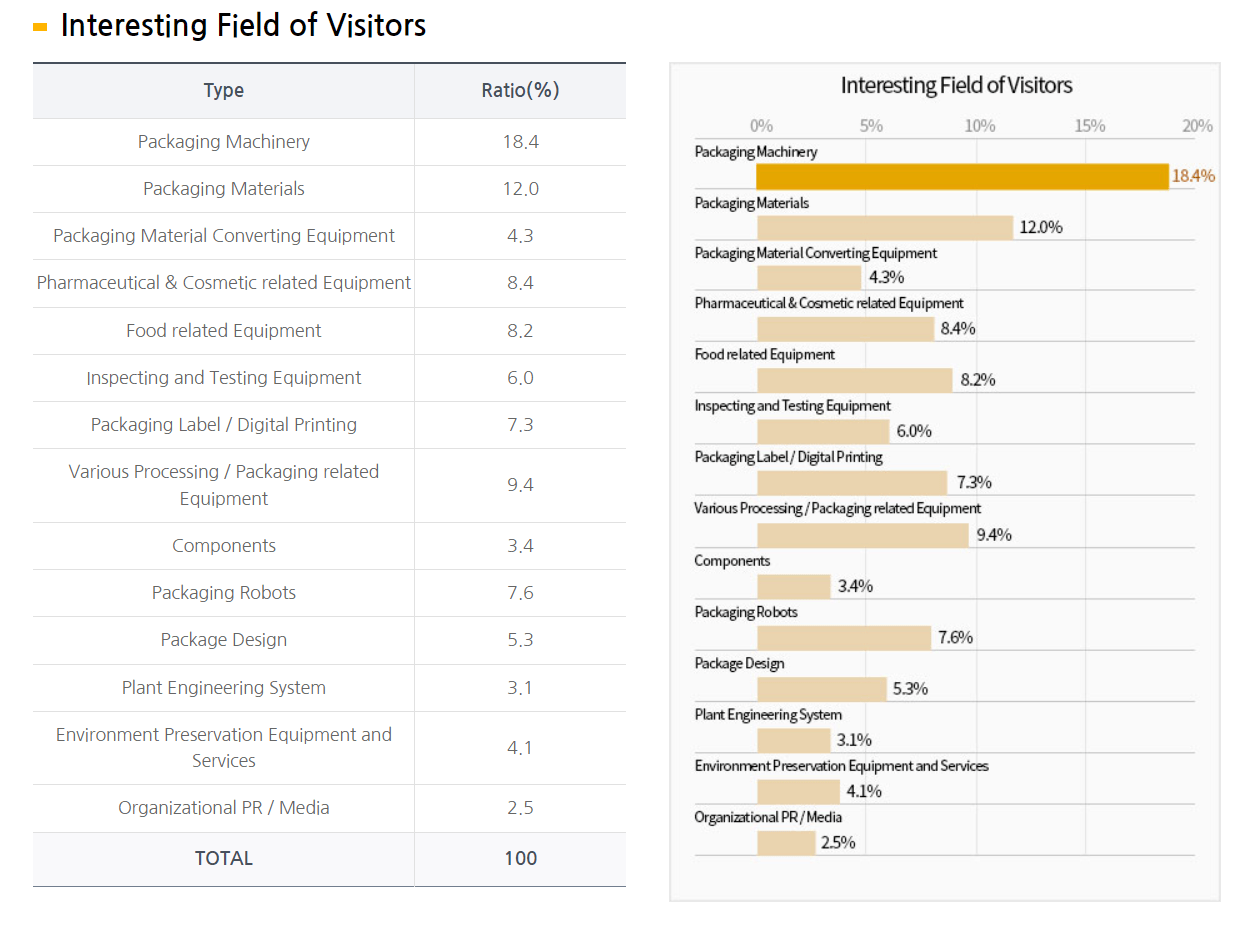Click the 9.4% data label in the chart
Viewport: 1238px width, 935px height.
(x=994, y=535)
